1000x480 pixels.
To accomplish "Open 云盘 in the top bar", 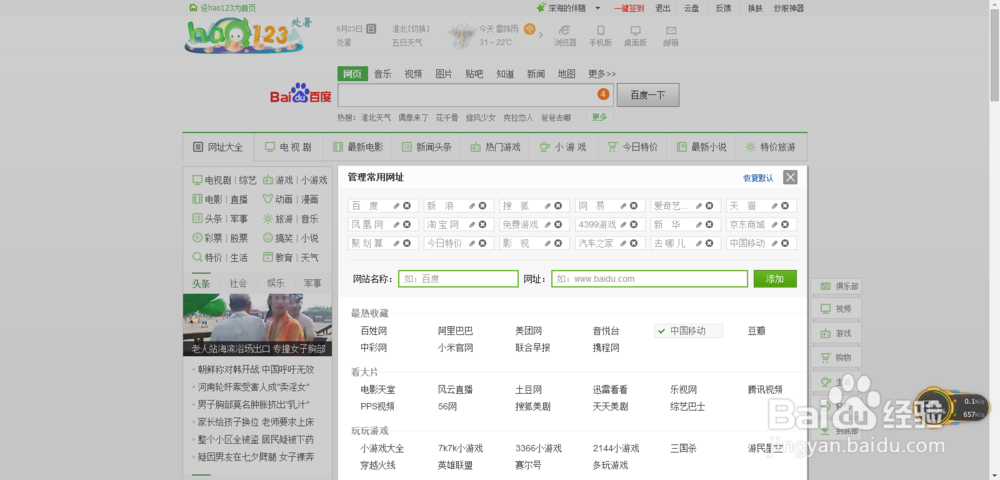I will pos(691,8).
